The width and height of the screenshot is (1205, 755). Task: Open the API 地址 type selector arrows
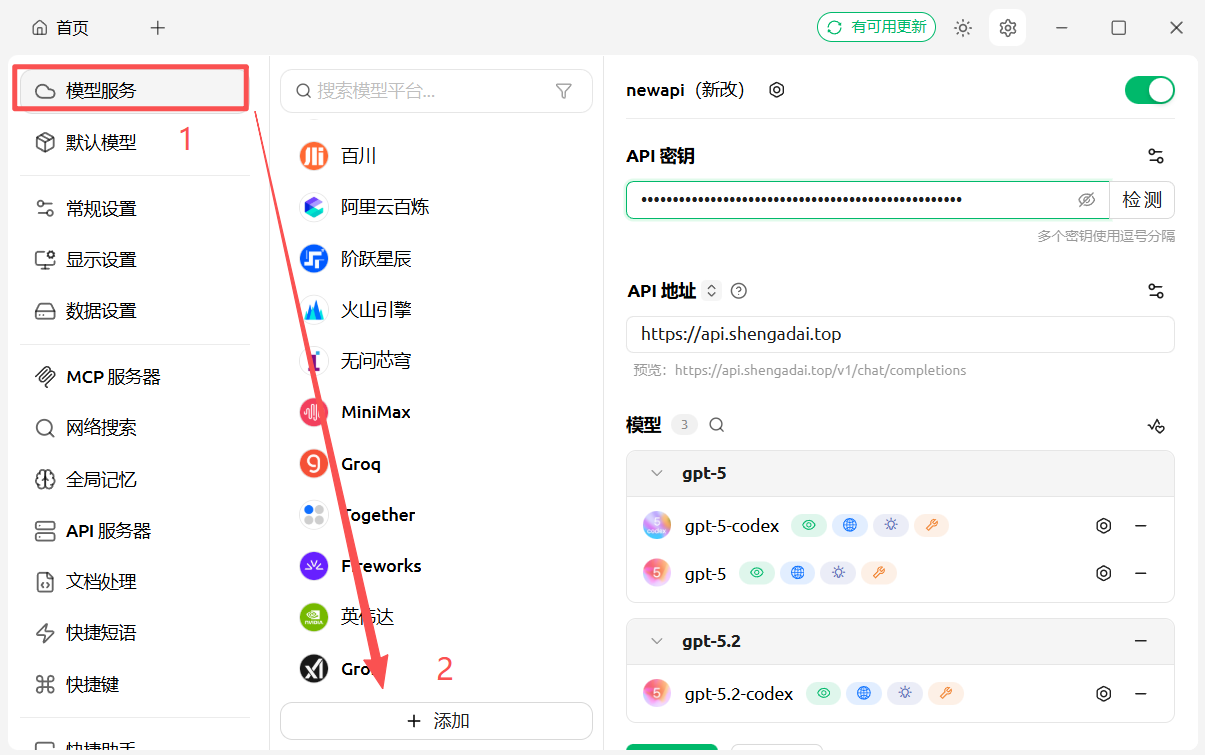[x=711, y=291]
